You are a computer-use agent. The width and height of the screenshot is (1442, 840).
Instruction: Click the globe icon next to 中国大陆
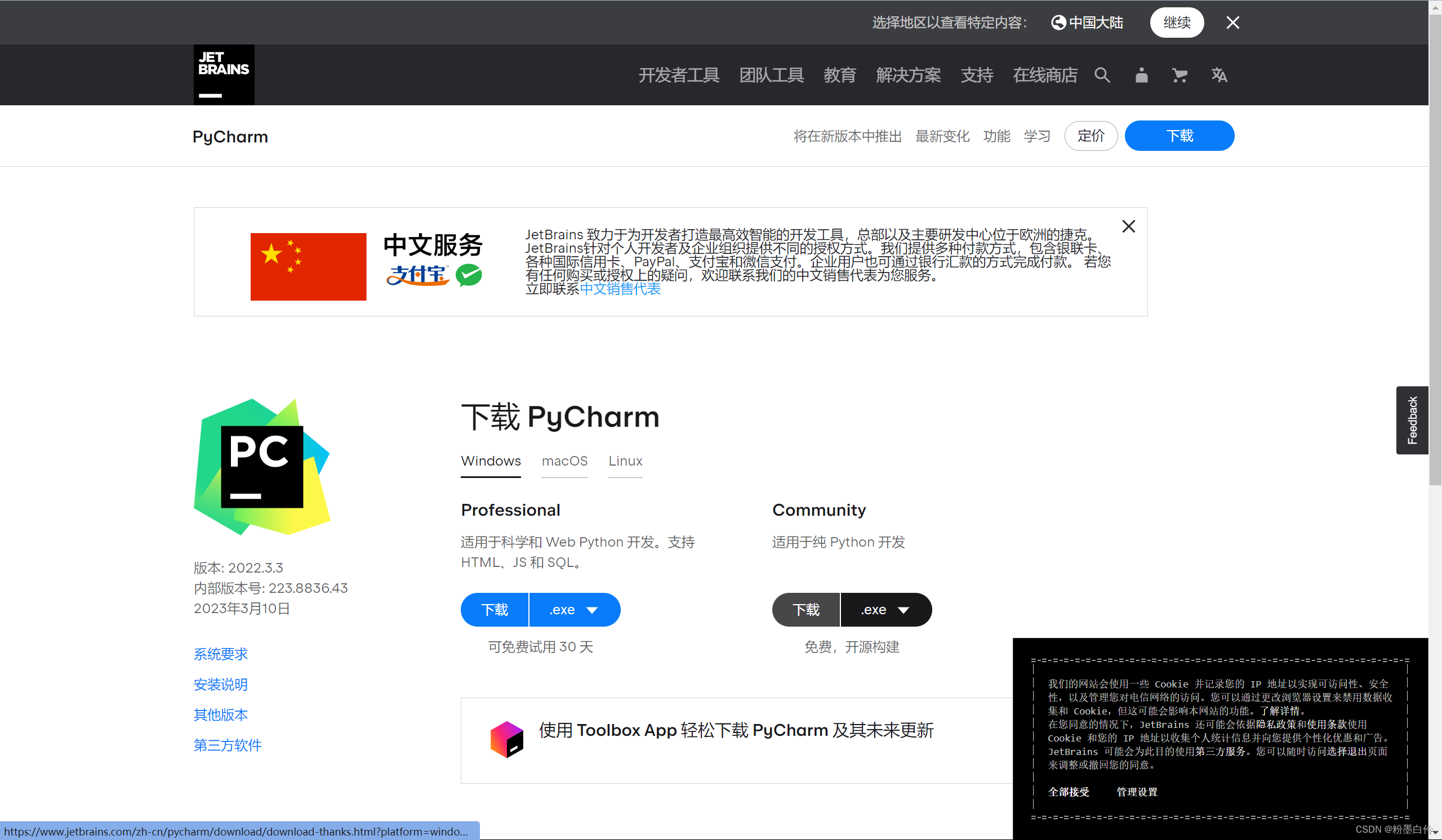[x=1058, y=23]
